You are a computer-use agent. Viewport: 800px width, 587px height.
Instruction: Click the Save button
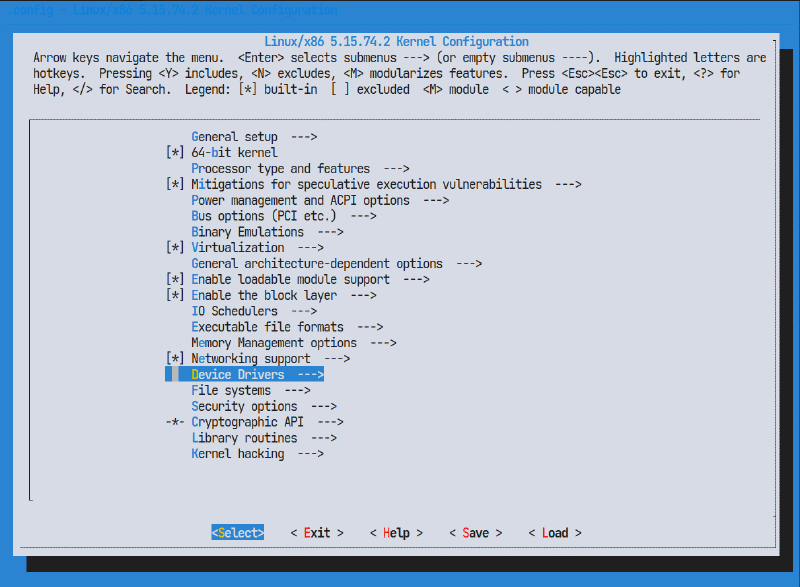[x=476, y=533]
